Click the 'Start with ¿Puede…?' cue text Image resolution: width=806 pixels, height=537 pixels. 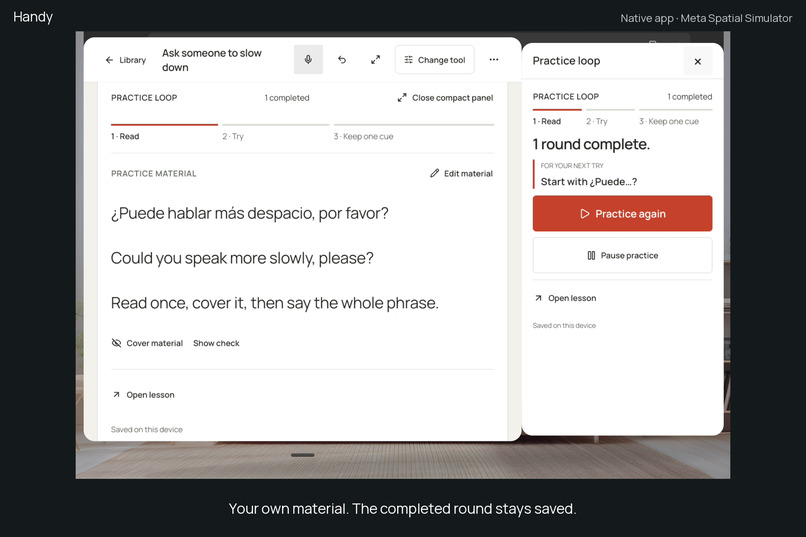coord(589,181)
